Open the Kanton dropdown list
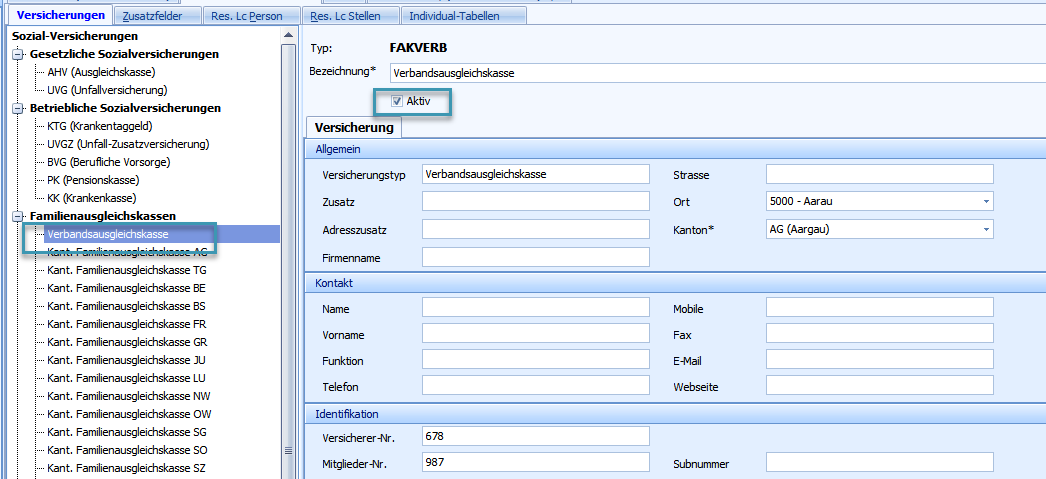1046x479 pixels. [986, 229]
